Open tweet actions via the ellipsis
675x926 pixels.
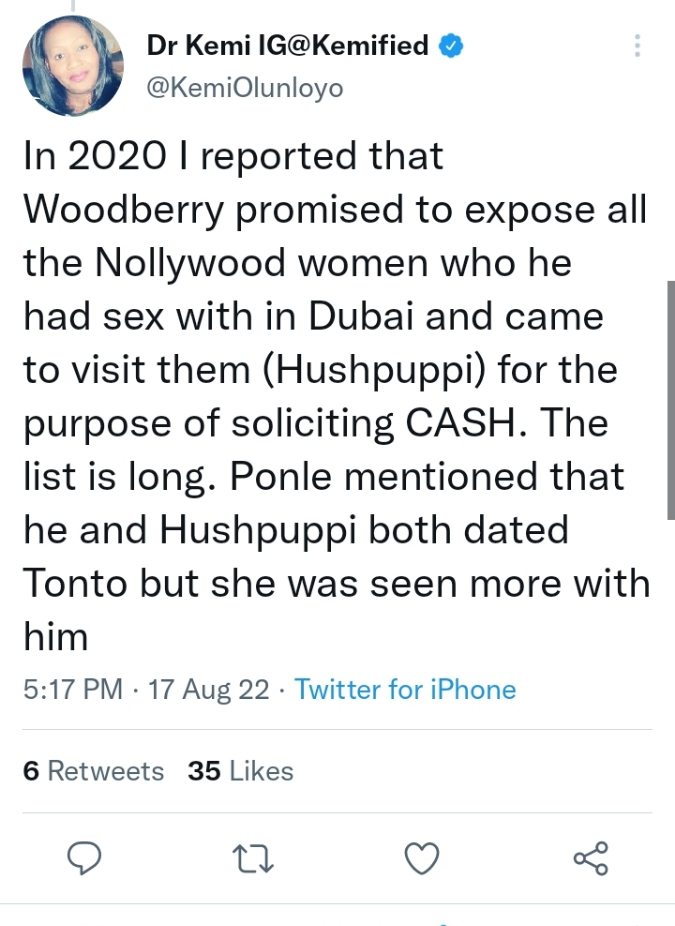pos(637,46)
